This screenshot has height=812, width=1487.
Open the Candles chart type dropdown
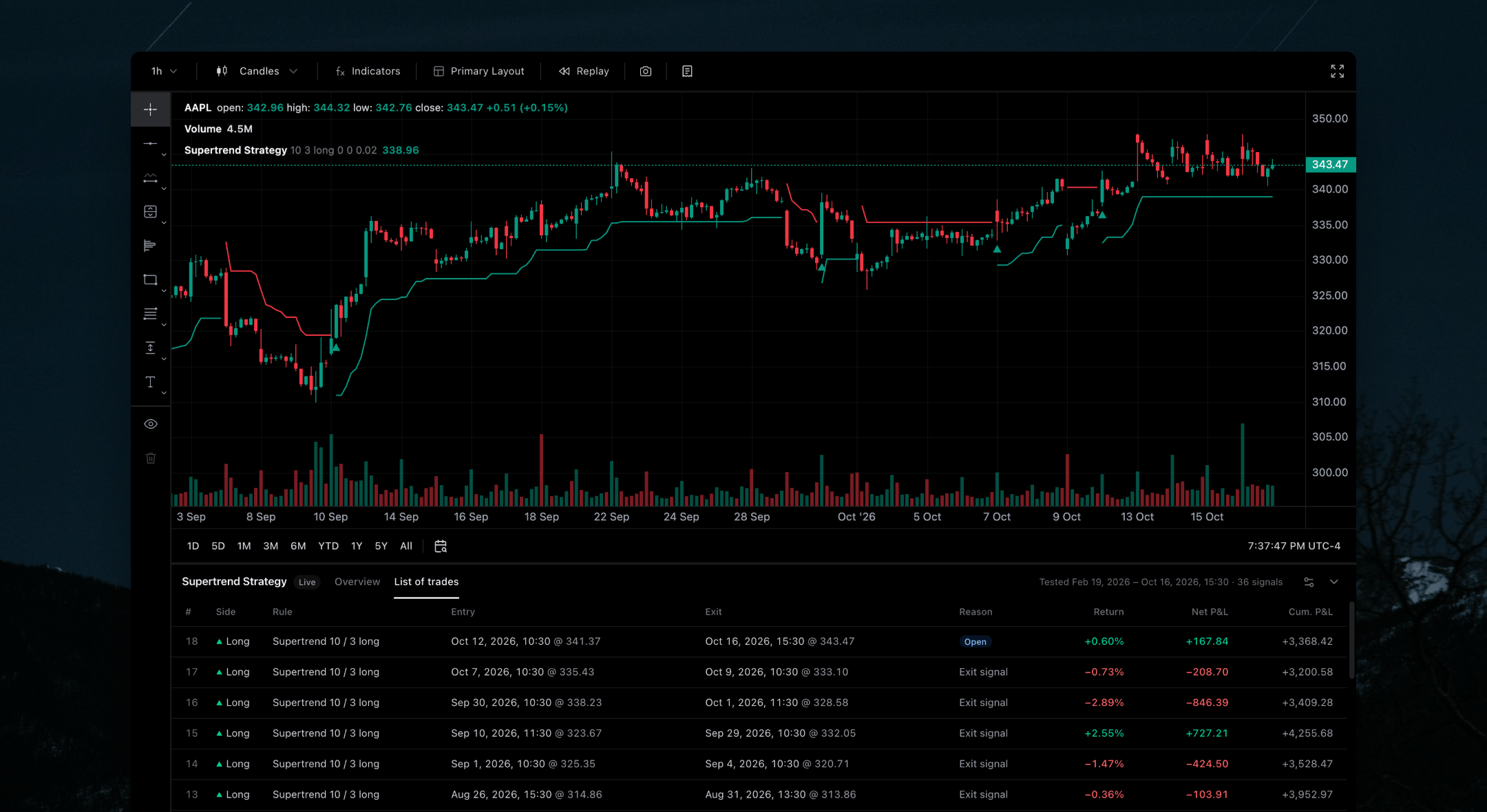pos(257,71)
